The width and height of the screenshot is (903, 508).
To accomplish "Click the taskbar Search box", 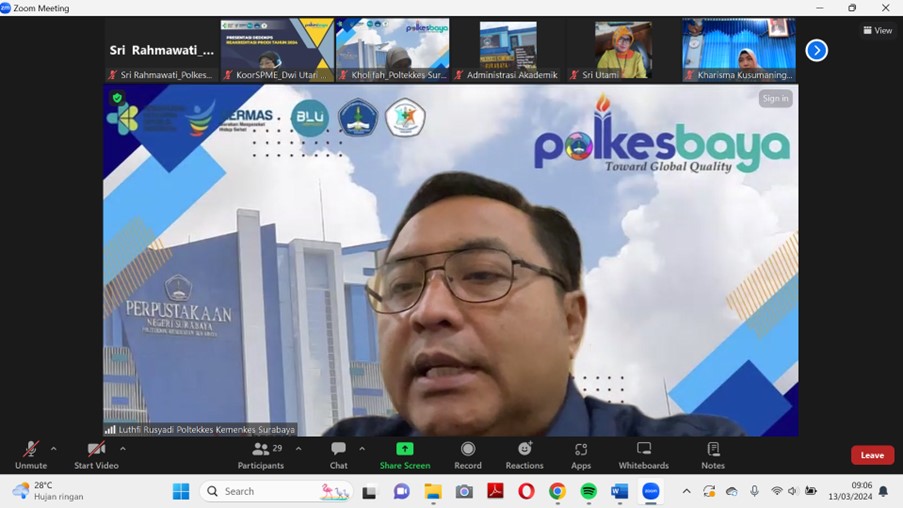I will click(276, 491).
